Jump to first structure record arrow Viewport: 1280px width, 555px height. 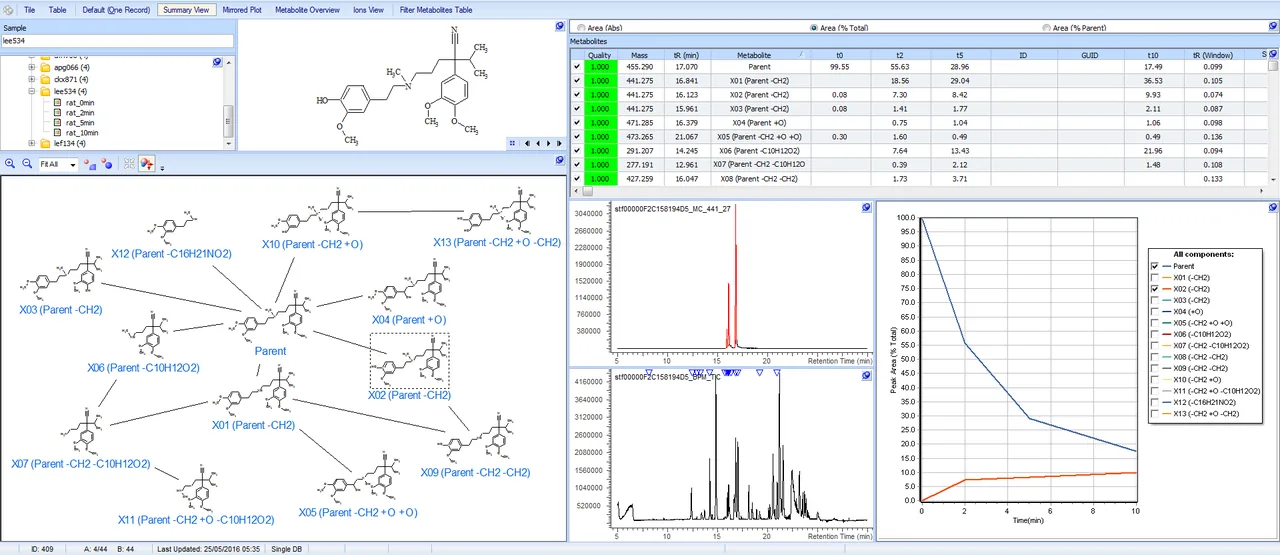[x=527, y=143]
